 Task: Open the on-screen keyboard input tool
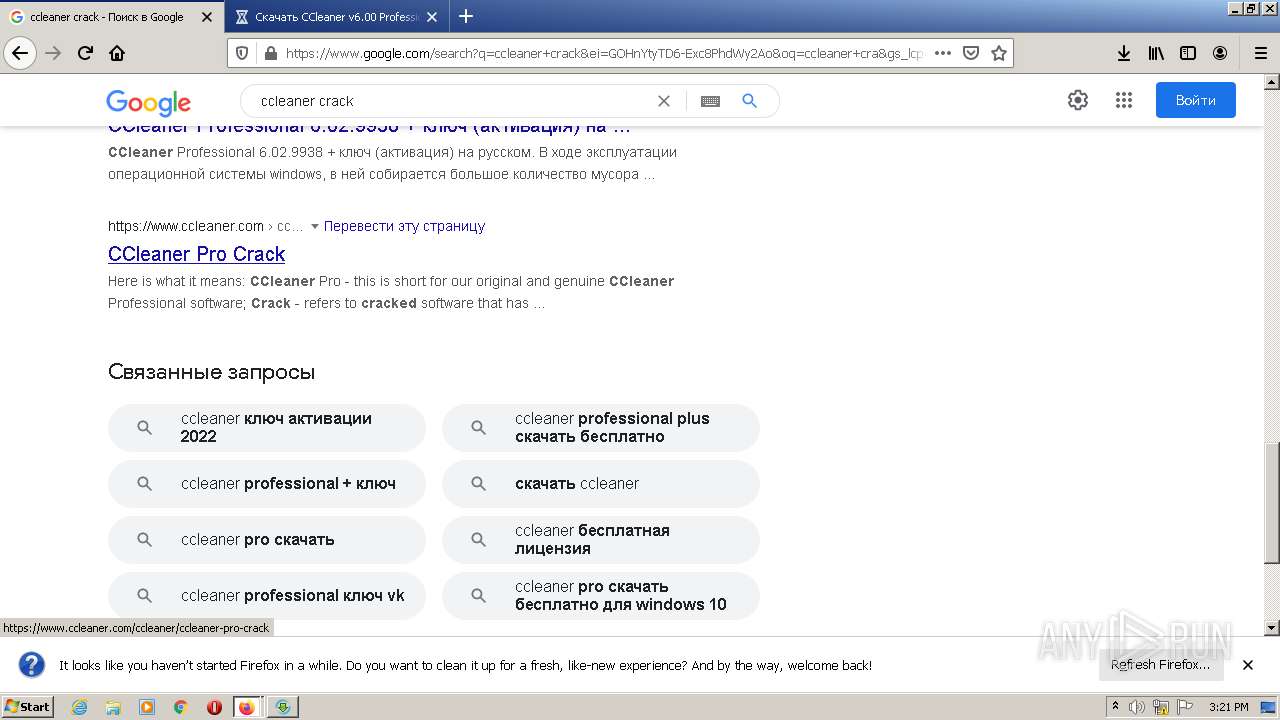coord(710,101)
